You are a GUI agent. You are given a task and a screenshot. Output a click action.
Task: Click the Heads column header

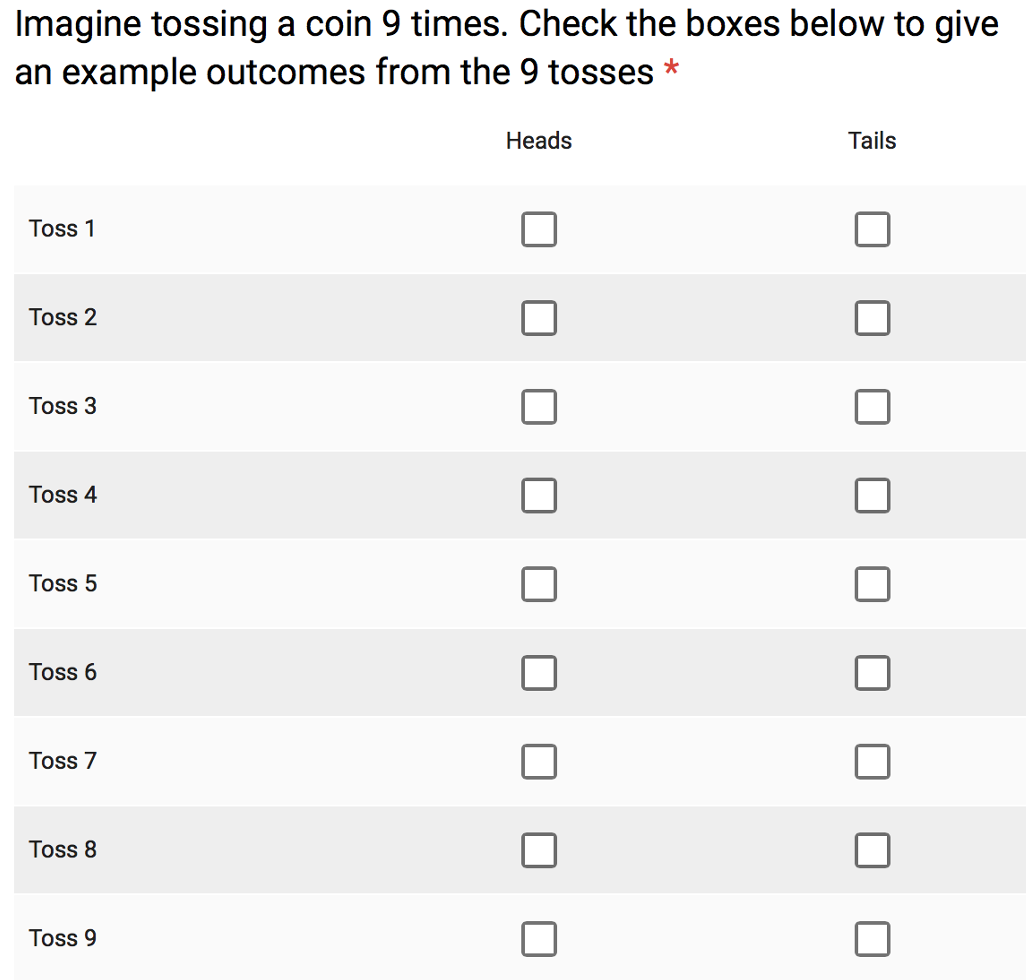pyautogui.click(x=538, y=141)
